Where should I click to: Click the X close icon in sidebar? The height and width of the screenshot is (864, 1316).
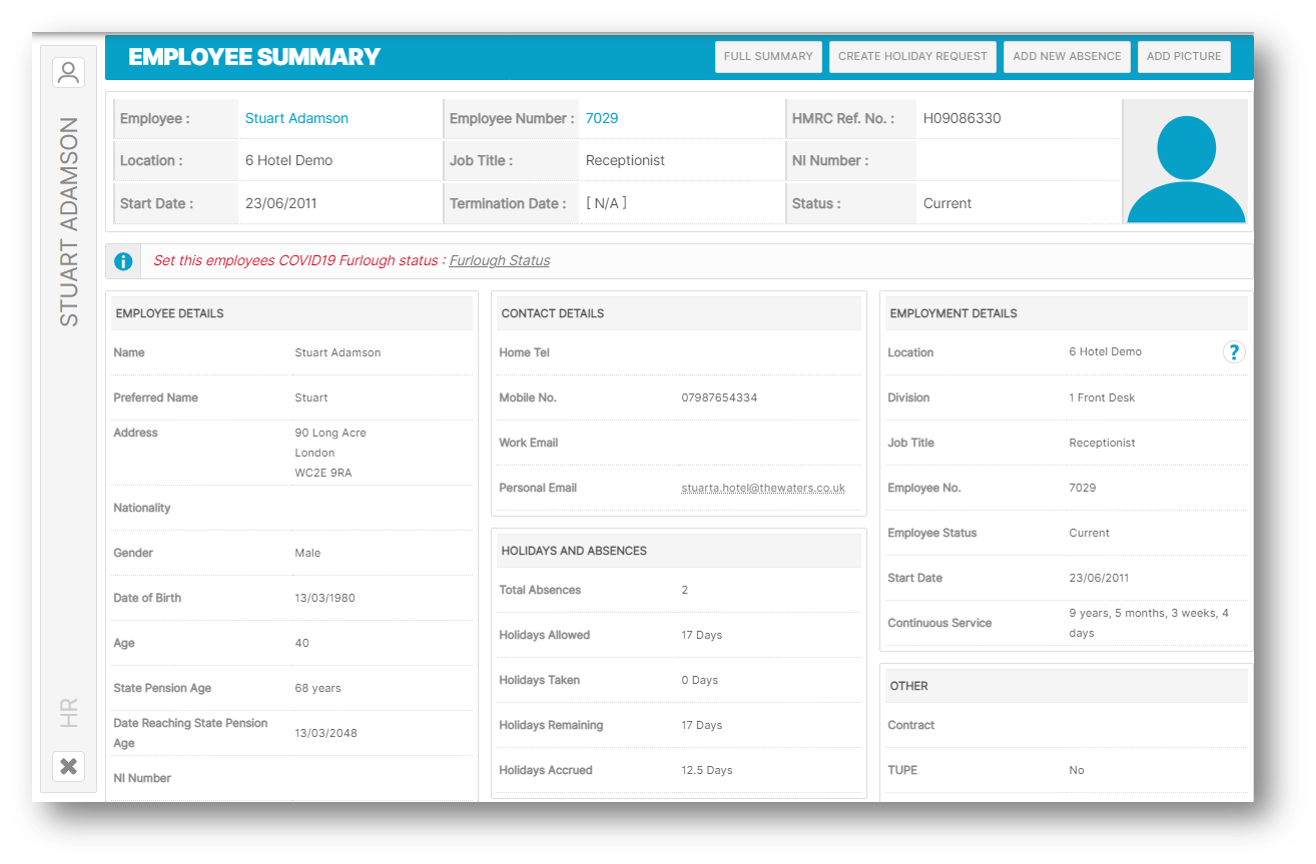[68, 766]
